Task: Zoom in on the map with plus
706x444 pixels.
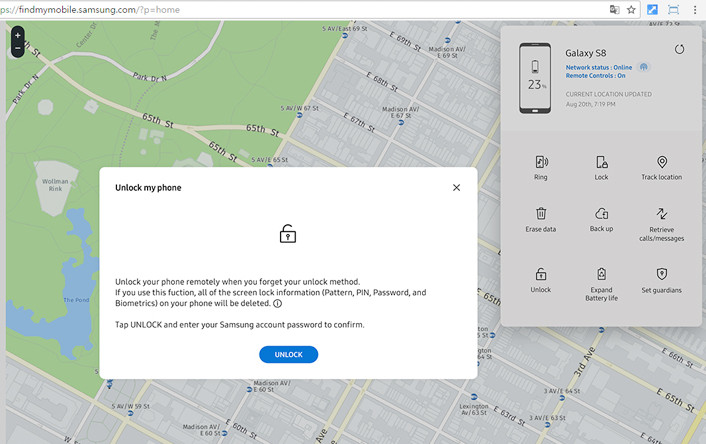Action: tap(18, 35)
